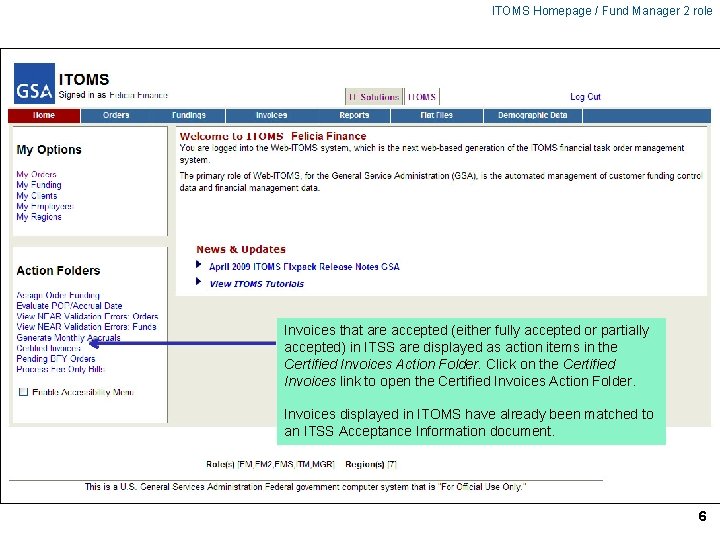This screenshot has height=540, width=720.
Task: Open the Certified Invoices action folder
Action: [49, 348]
